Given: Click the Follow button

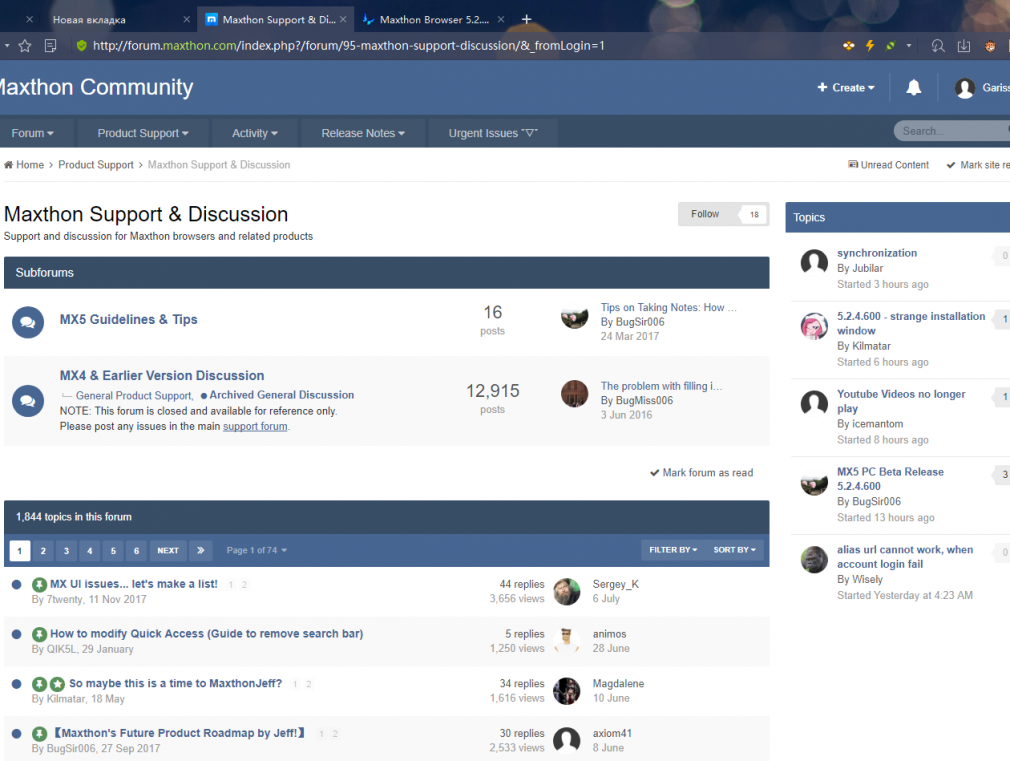Looking at the screenshot, I should (x=705, y=214).
